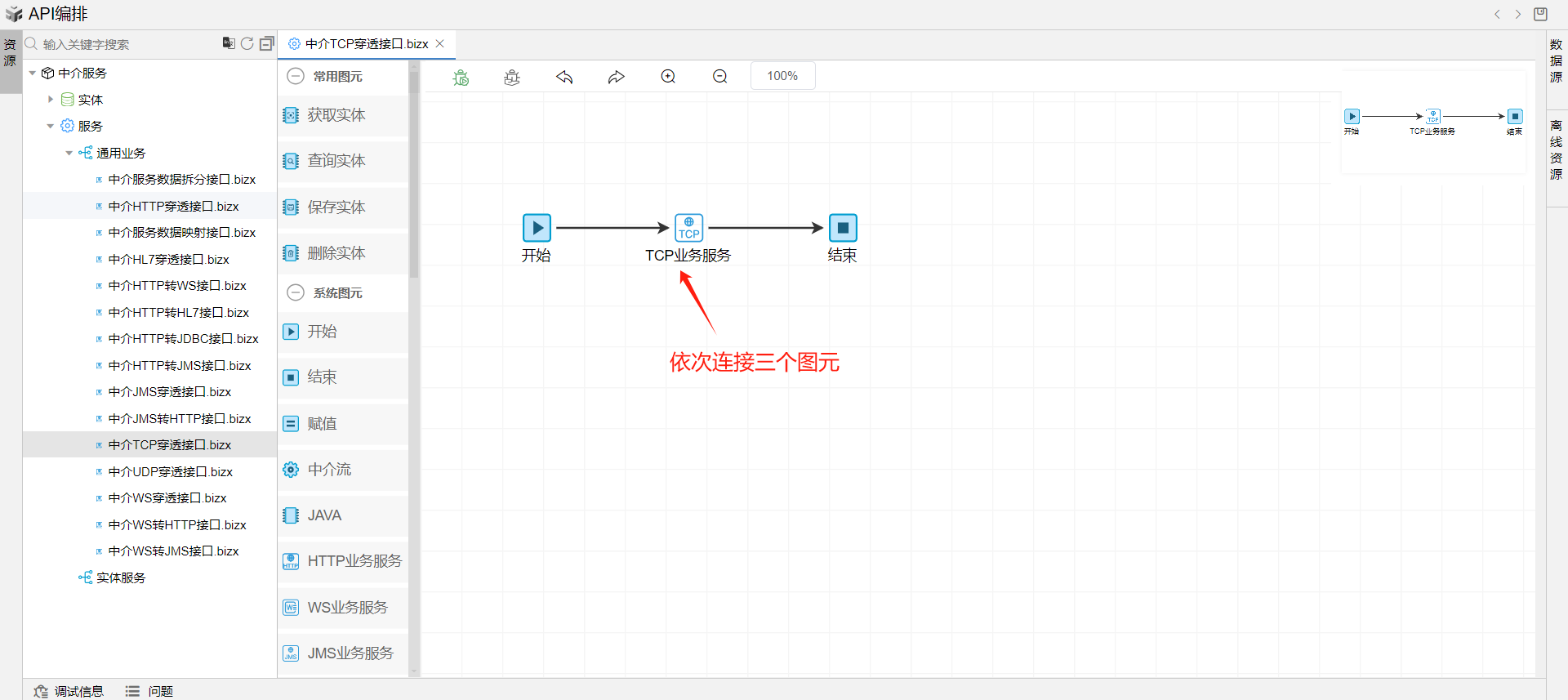
Task: Collapse the 系统图元 palette section
Action: [x=296, y=292]
